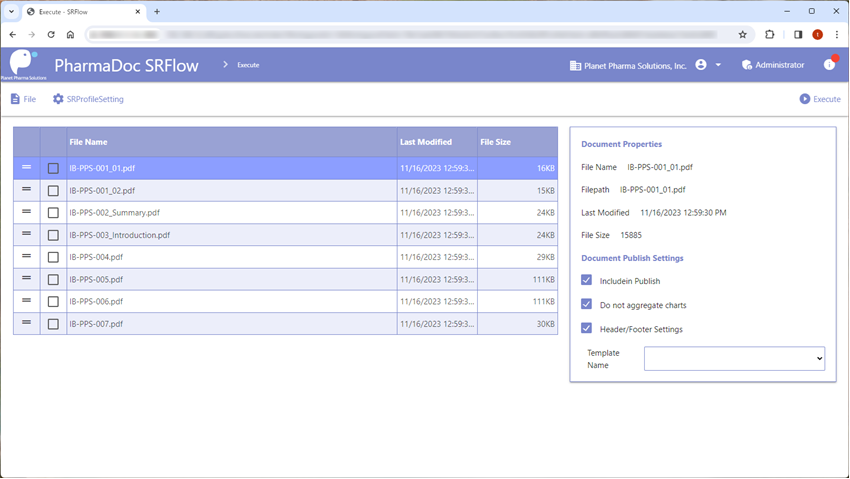Open SRProfileSetting menu item
This screenshot has height=479, width=850.
tap(88, 99)
